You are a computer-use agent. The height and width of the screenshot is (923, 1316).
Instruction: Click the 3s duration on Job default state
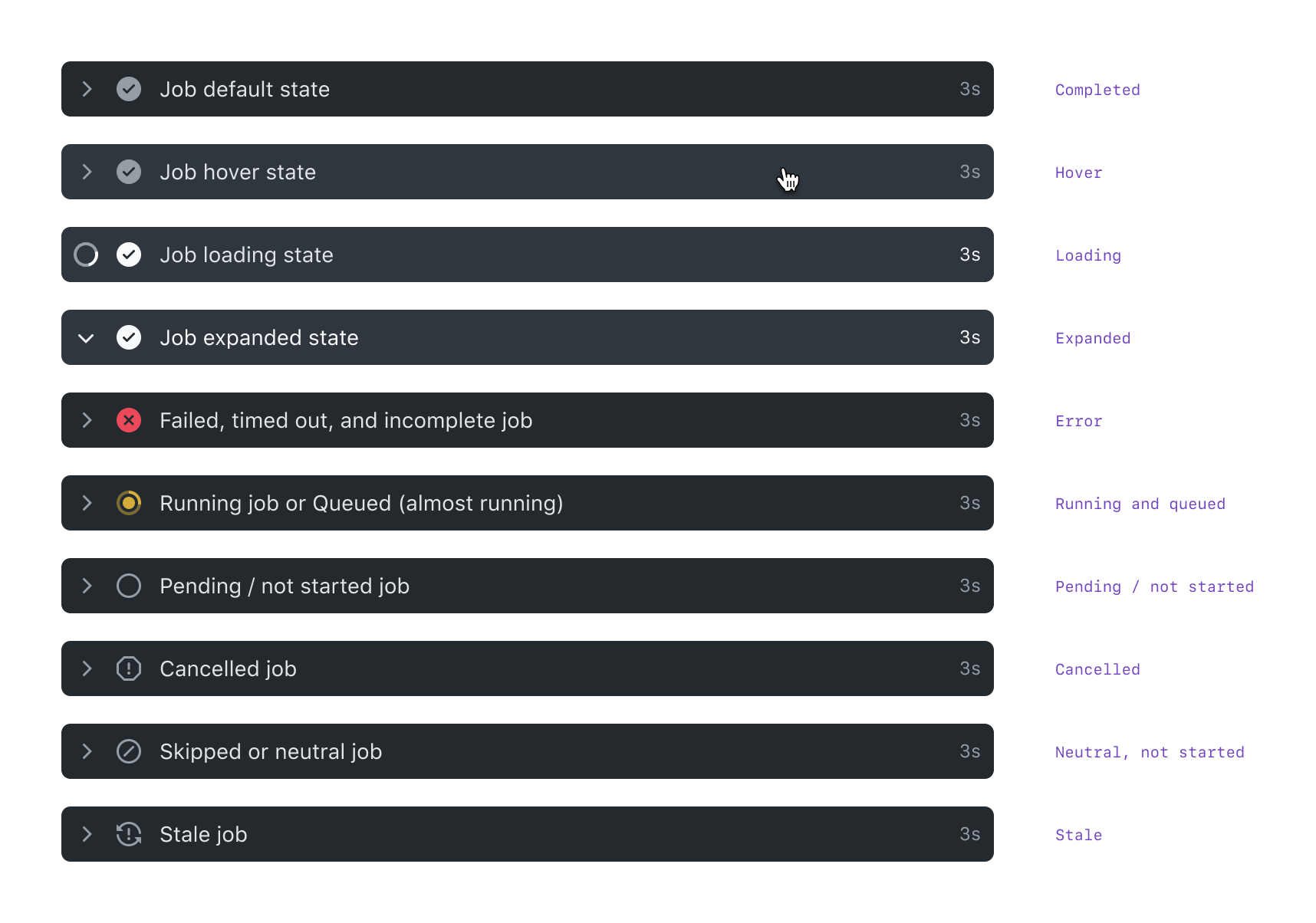(969, 89)
